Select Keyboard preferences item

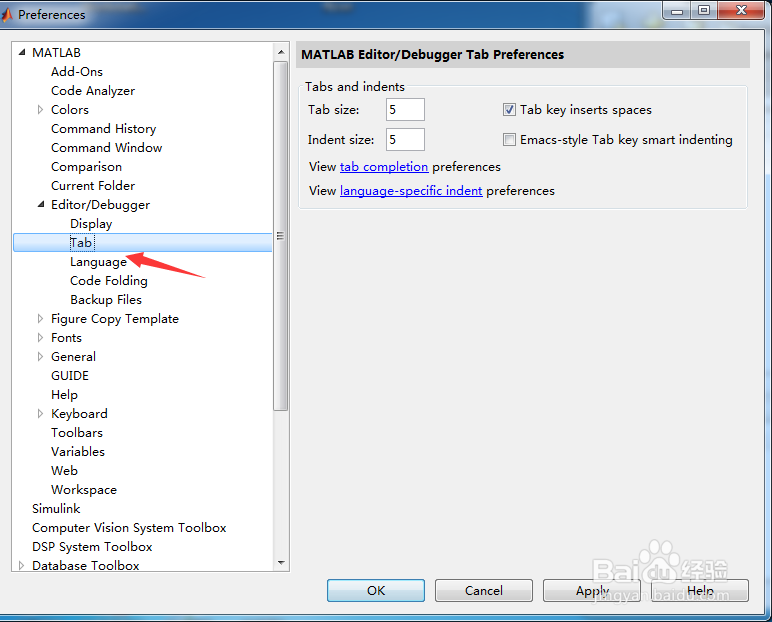(x=79, y=414)
